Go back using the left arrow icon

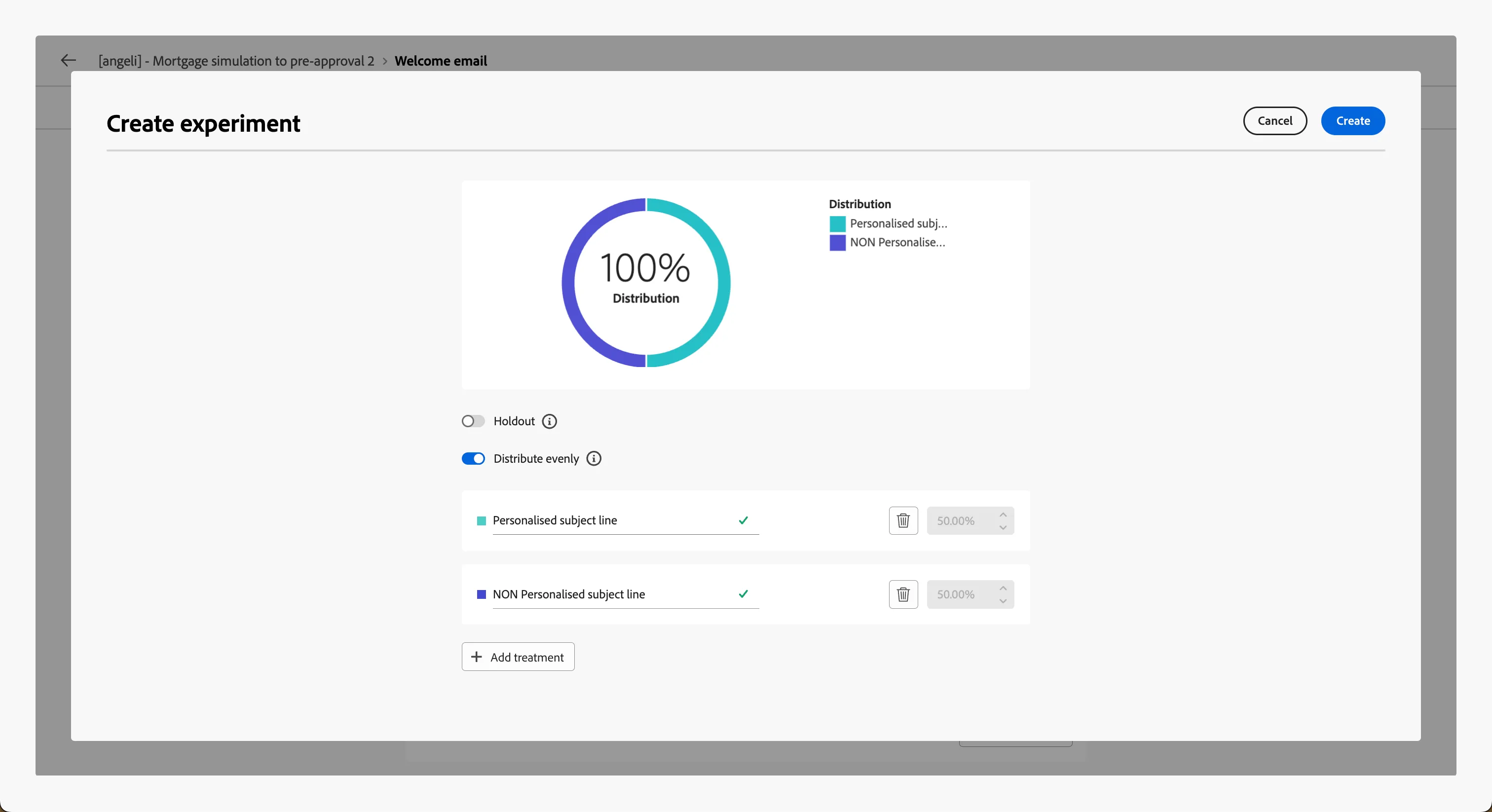pos(69,60)
